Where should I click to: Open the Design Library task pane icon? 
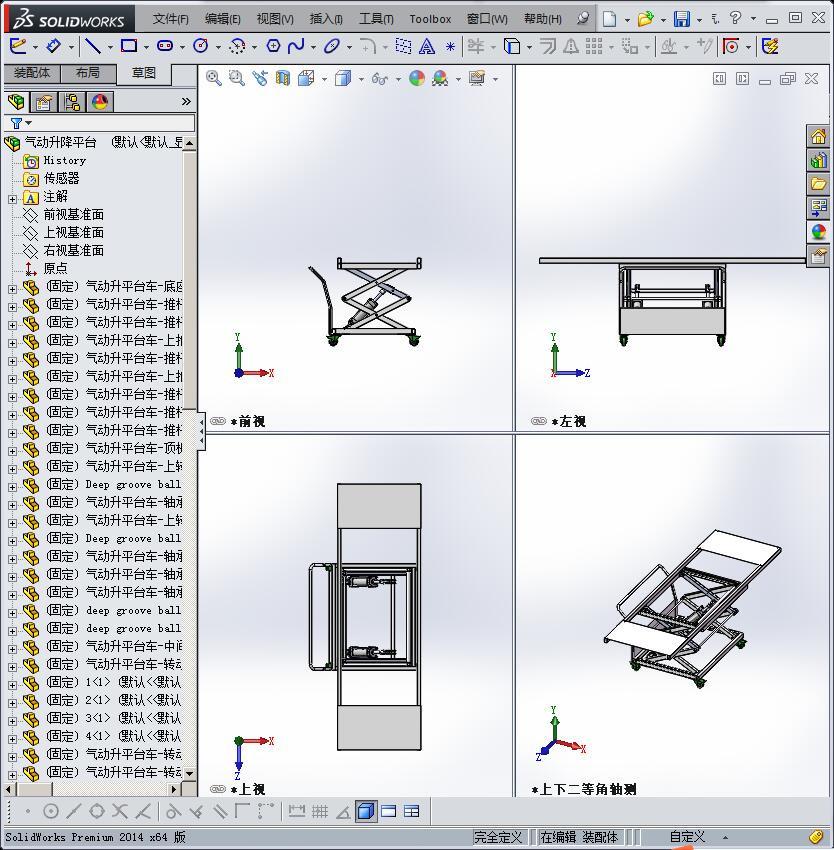click(818, 160)
